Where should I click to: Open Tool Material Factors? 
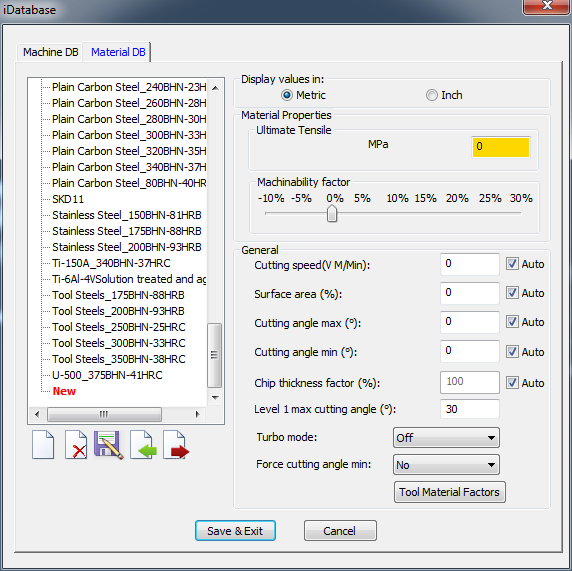pos(449,492)
